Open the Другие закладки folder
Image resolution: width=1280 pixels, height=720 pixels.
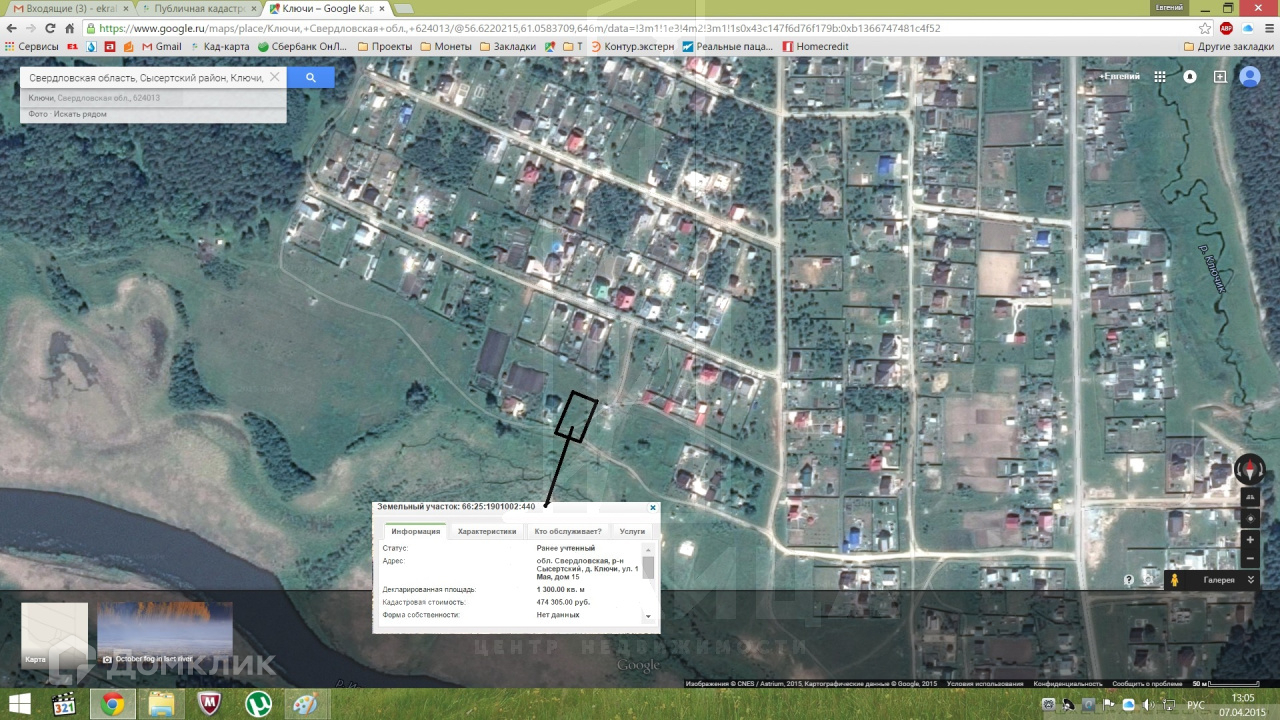(x=1228, y=46)
